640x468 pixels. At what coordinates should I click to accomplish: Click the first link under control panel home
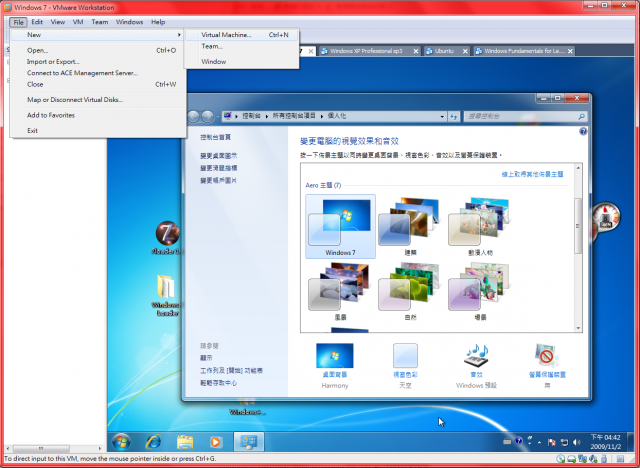click(218, 156)
